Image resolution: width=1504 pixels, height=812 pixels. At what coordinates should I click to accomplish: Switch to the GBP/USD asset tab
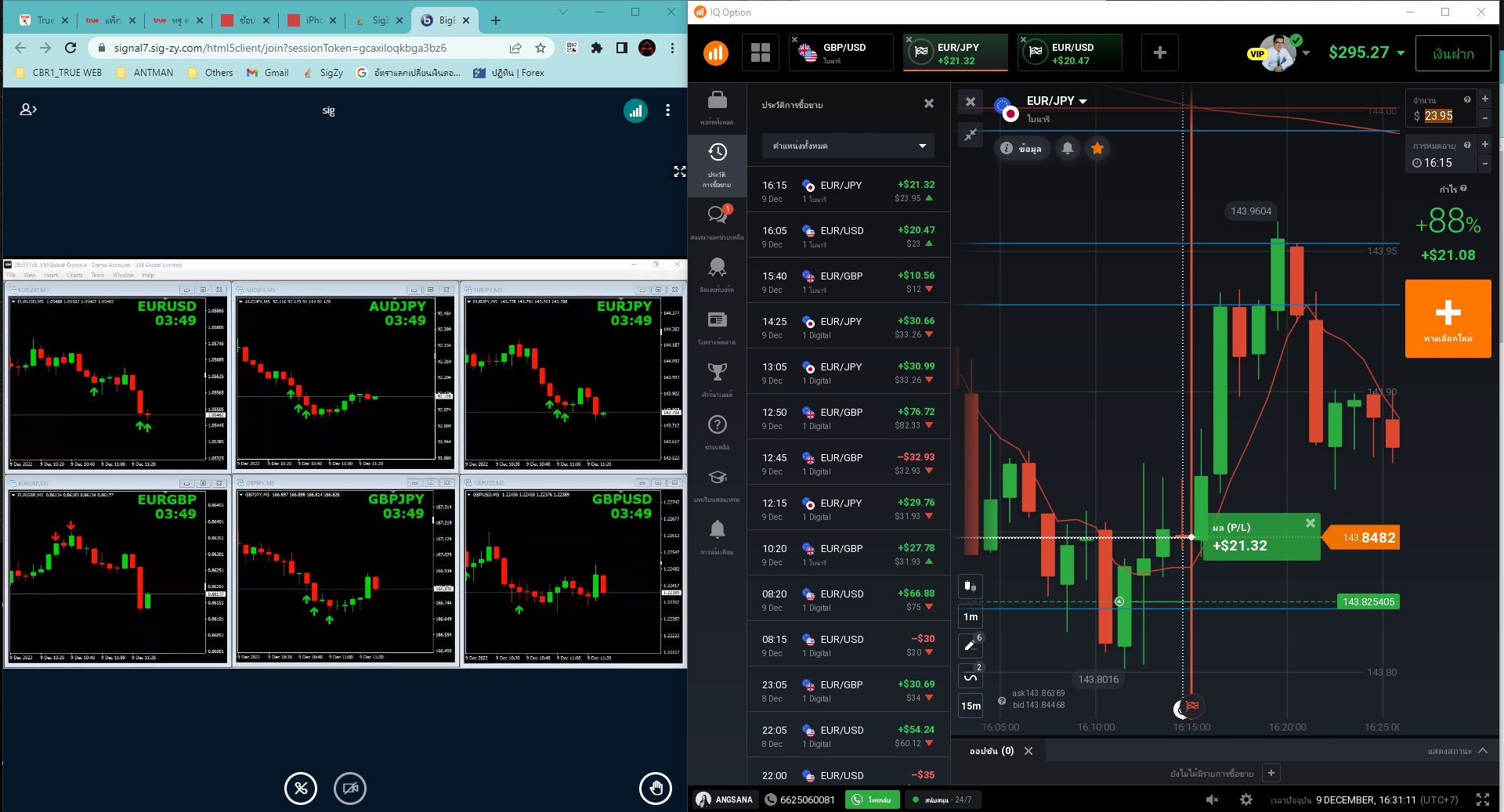pos(841,52)
